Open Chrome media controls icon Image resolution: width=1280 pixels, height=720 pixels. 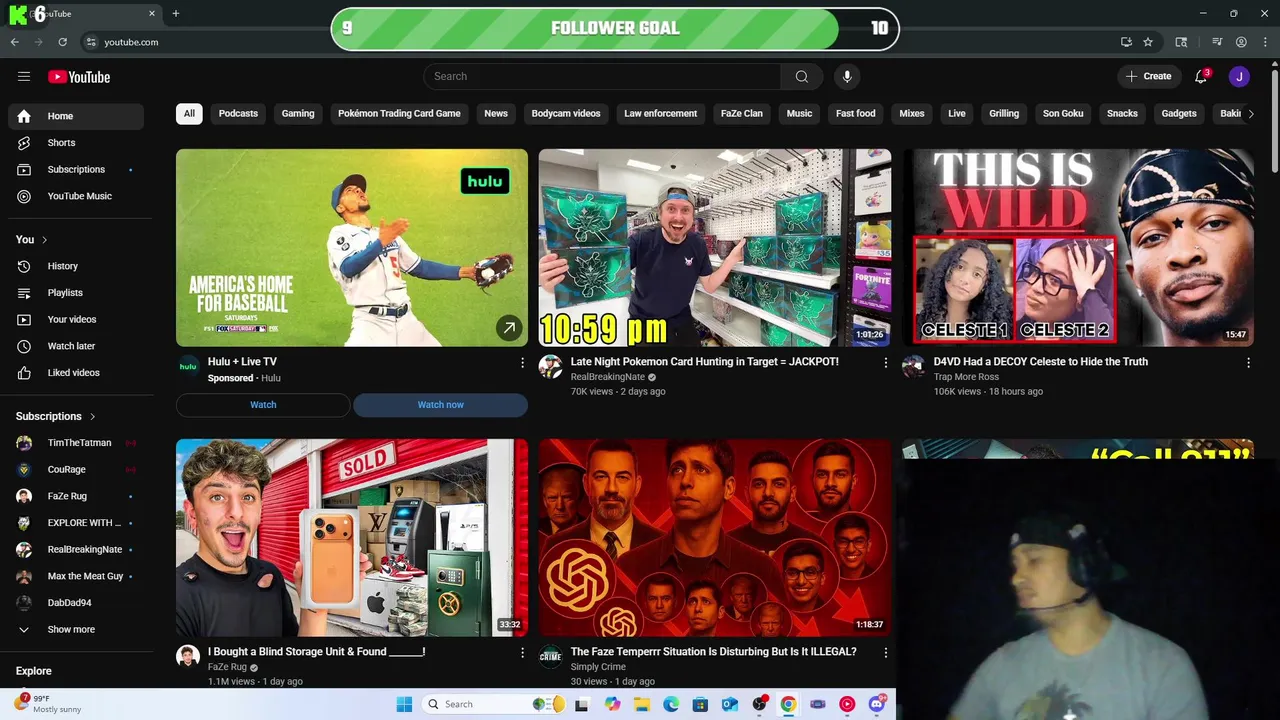click(x=1217, y=42)
